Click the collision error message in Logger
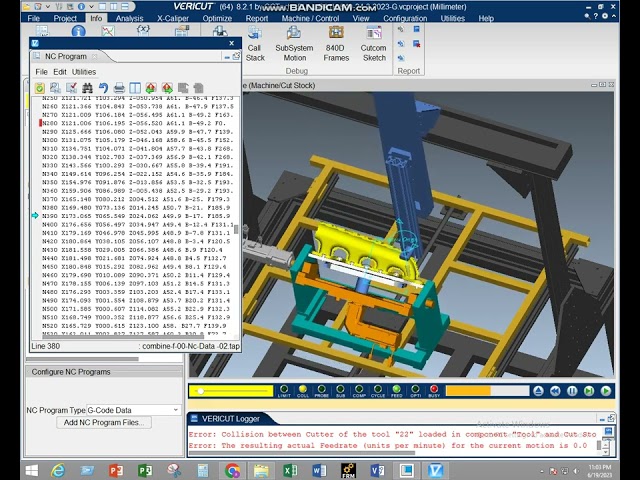The width and height of the screenshot is (640, 480). 393,434
